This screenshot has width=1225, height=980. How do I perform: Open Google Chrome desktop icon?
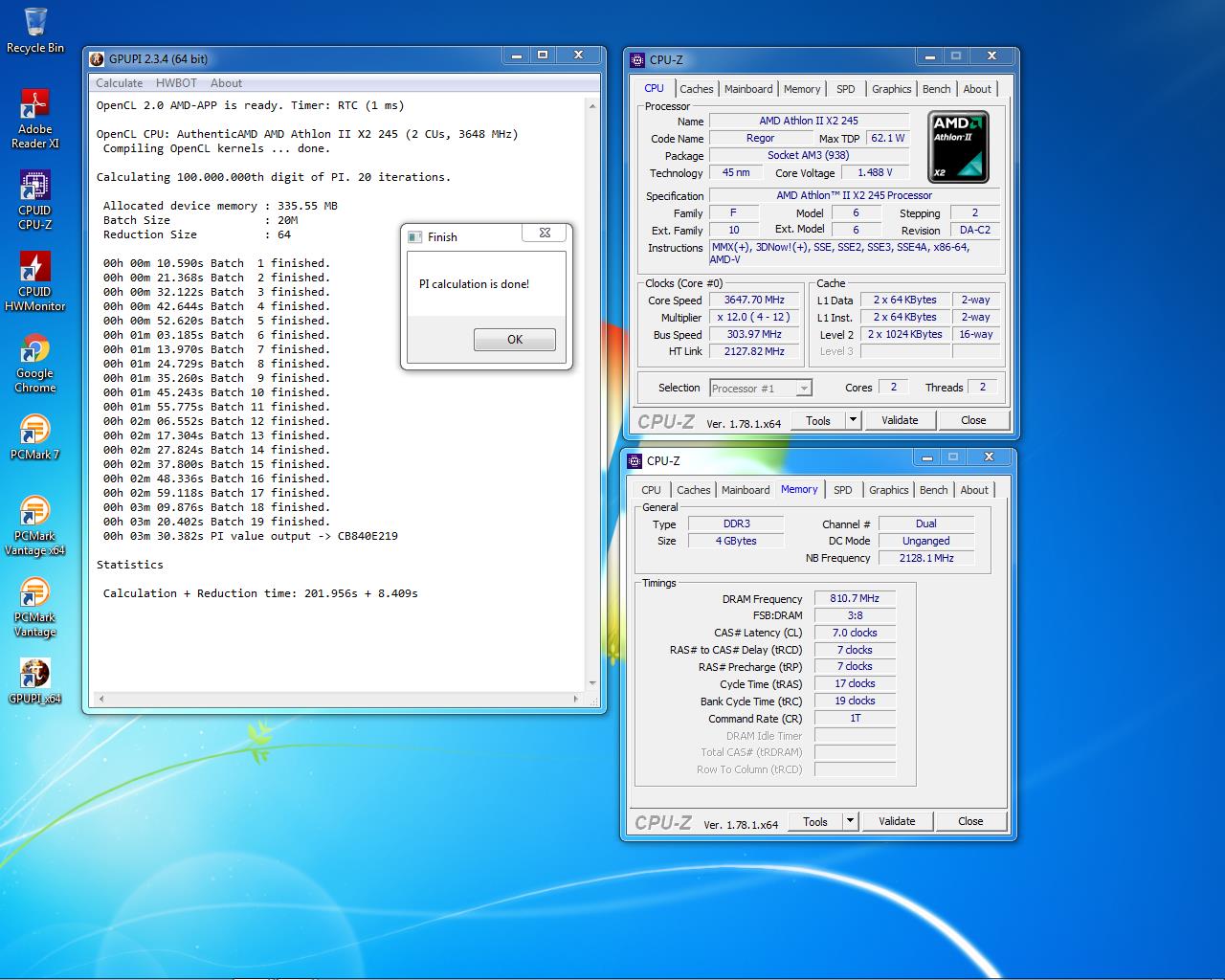pyautogui.click(x=35, y=363)
